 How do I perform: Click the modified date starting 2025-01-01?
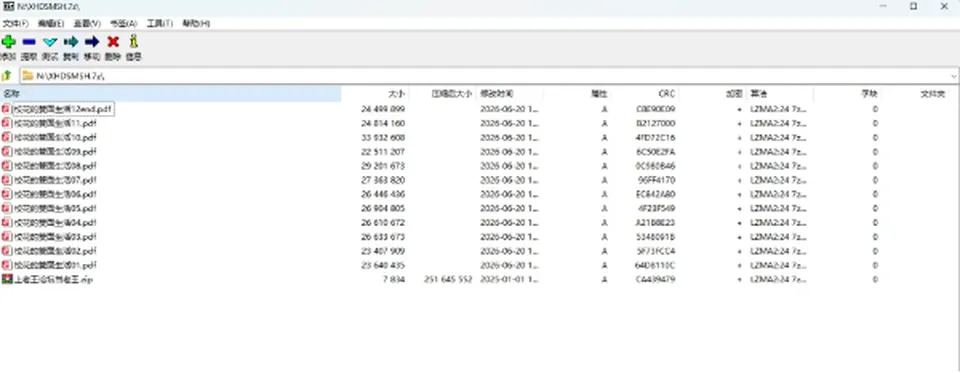[x=509, y=279]
